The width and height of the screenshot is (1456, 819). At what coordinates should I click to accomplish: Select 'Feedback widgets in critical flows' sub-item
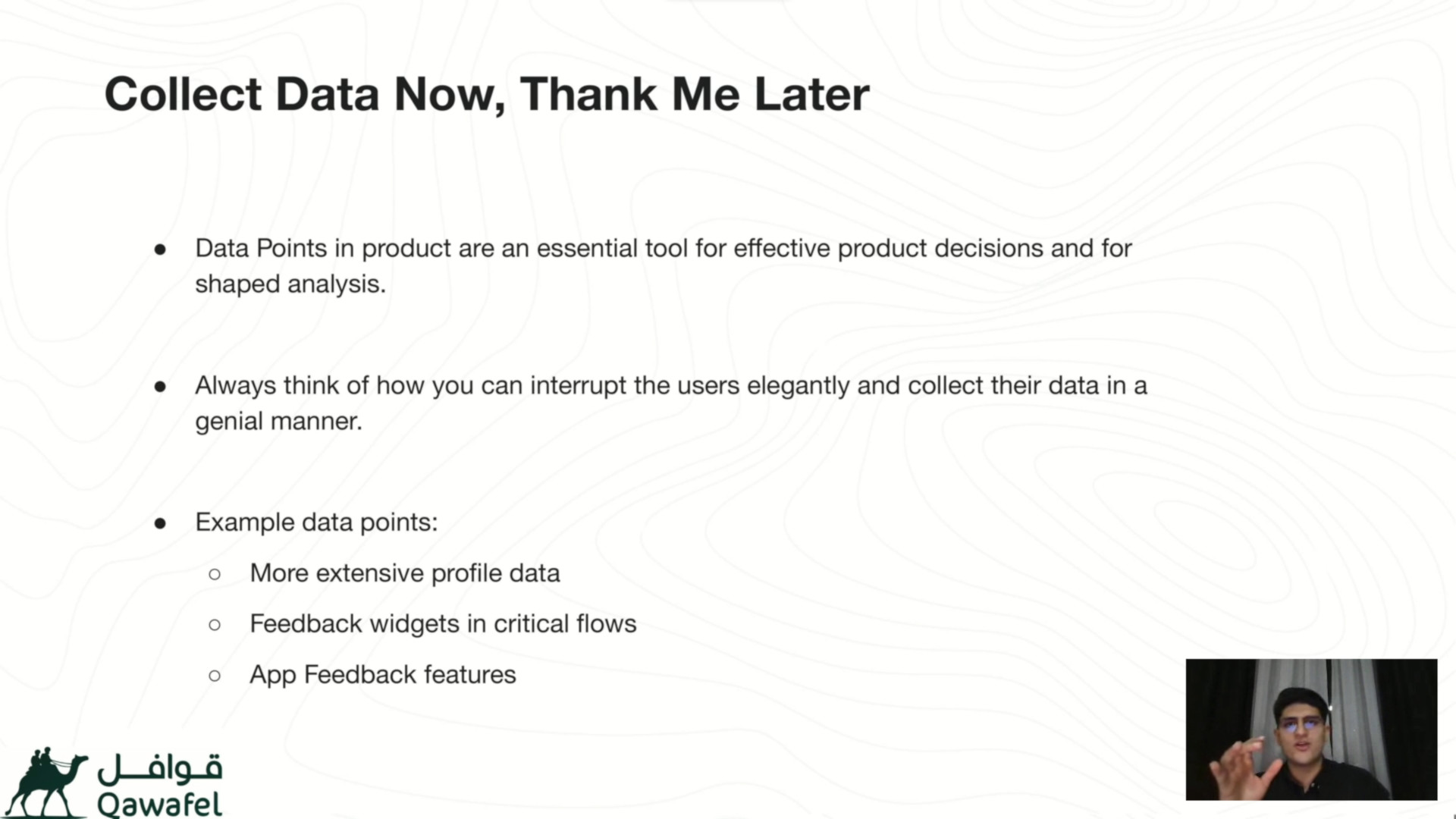pos(443,624)
